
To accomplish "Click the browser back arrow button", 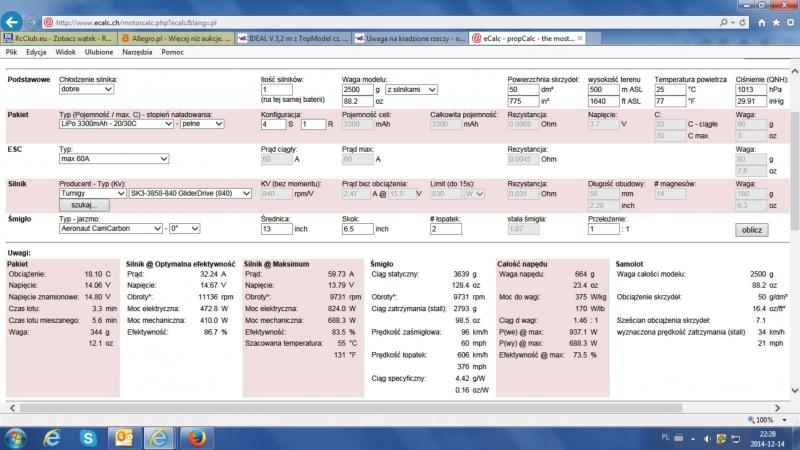I will tap(14, 21).
